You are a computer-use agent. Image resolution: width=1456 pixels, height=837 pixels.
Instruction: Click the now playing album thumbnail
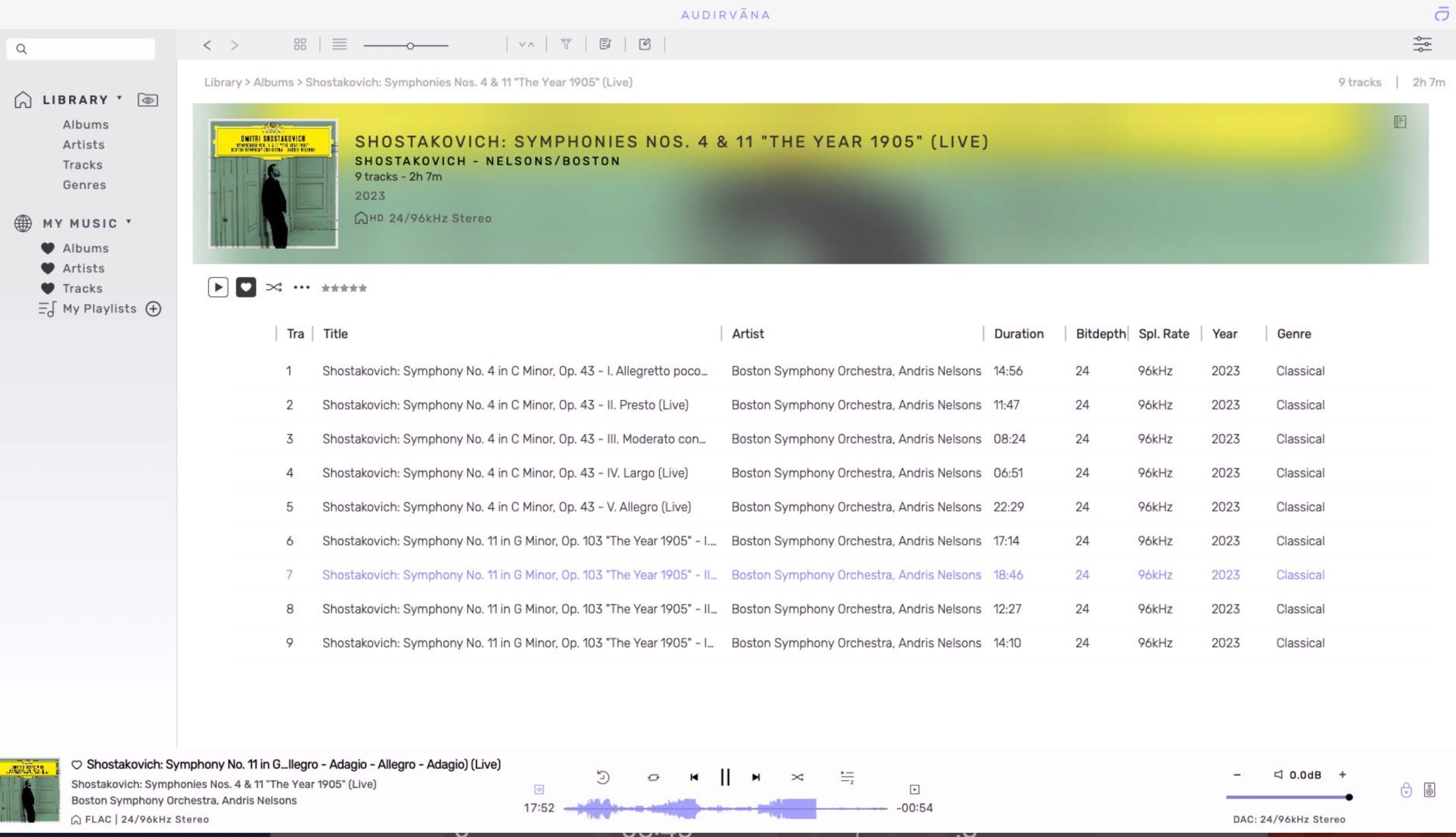[30, 790]
